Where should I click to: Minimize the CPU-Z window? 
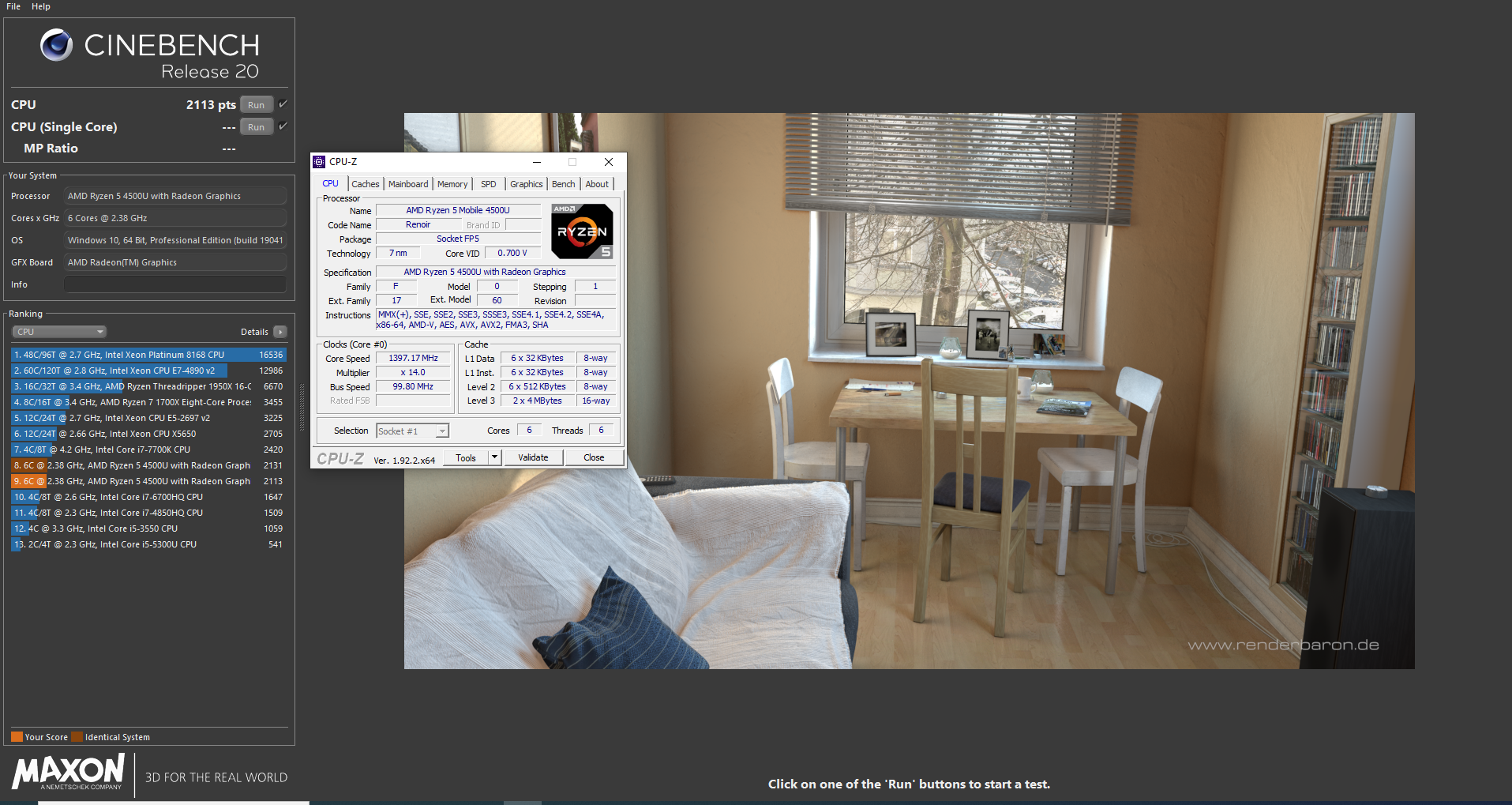point(537,162)
